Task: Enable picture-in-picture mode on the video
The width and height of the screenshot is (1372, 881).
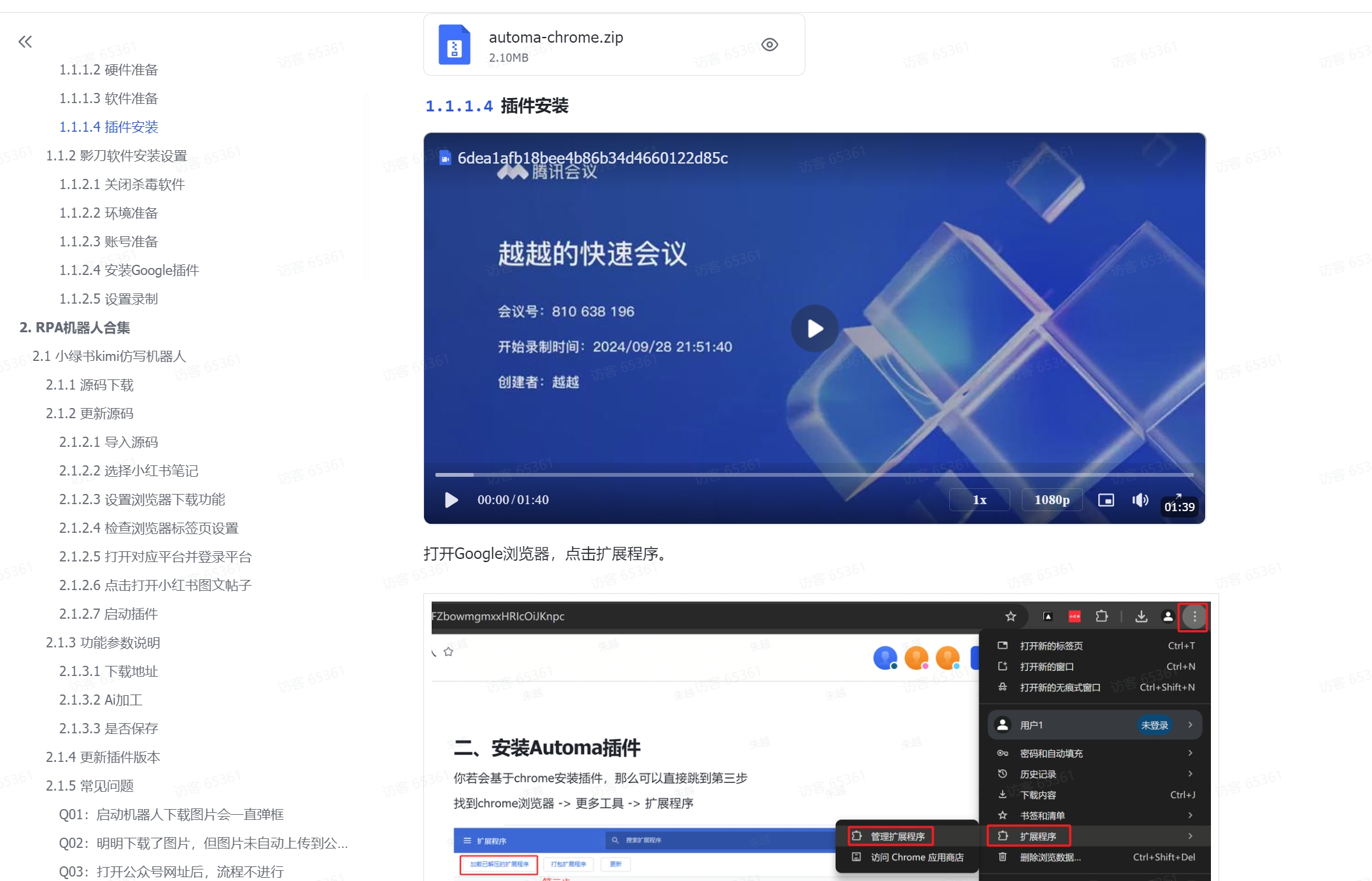Action: (1107, 500)
